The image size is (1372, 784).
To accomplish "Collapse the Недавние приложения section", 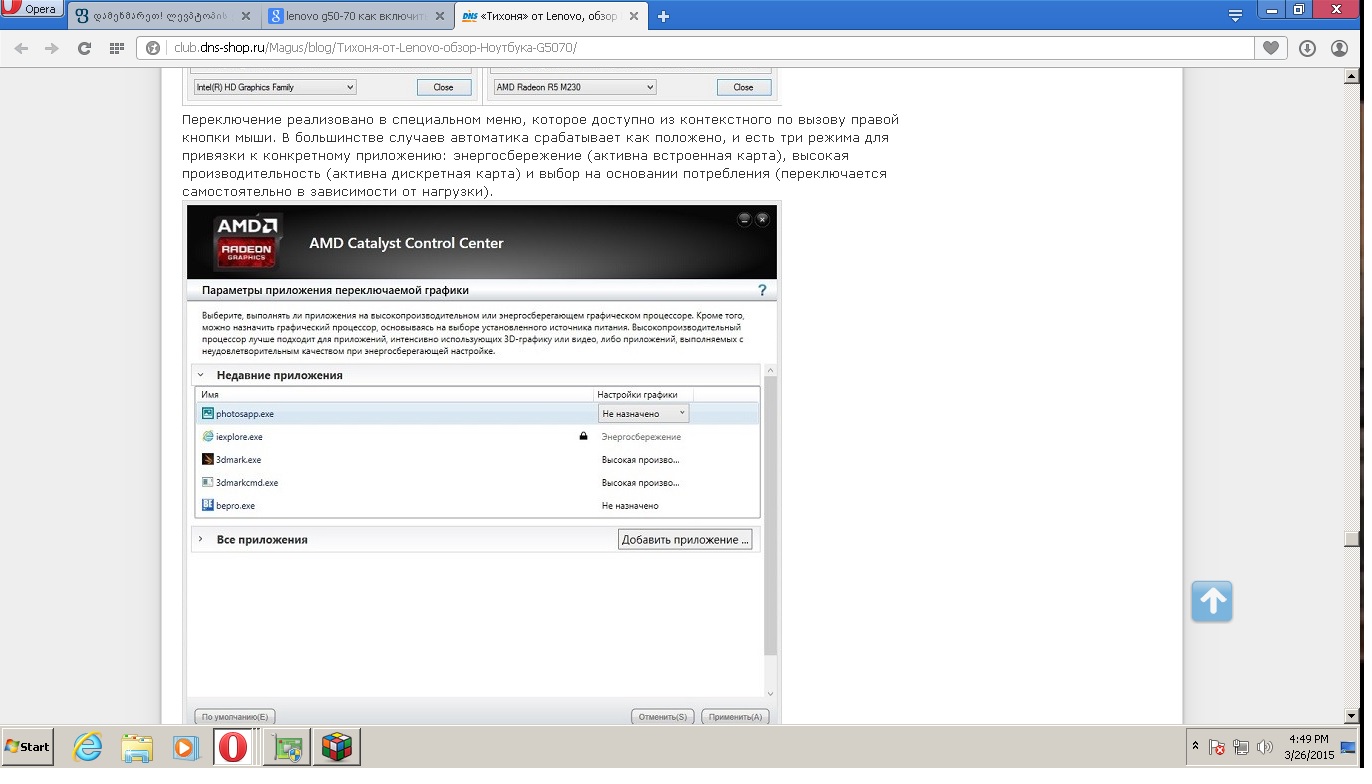I will coord(200,375).
